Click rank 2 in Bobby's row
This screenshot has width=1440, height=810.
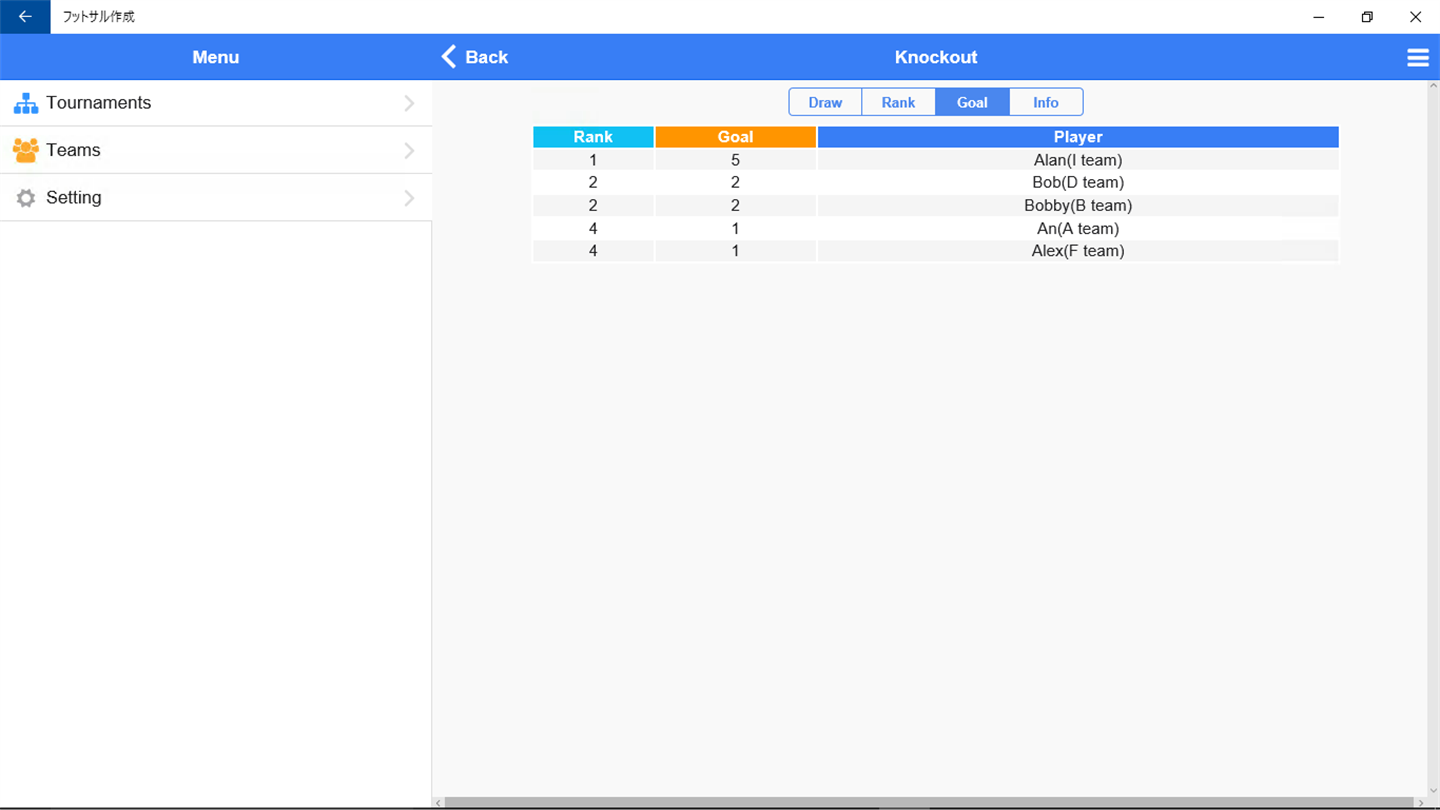(593, 205)
